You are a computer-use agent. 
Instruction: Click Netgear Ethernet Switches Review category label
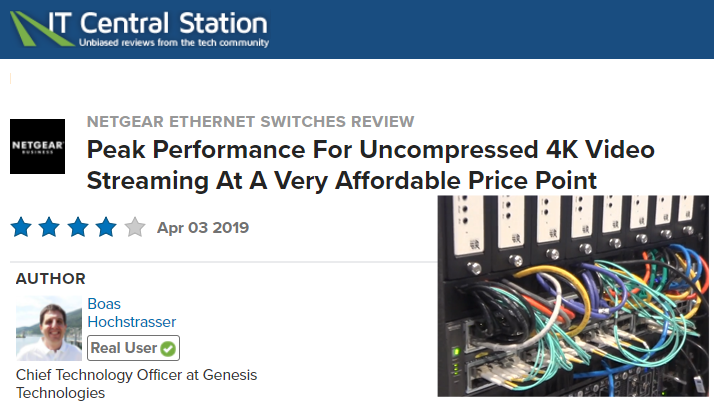[250, 122]
